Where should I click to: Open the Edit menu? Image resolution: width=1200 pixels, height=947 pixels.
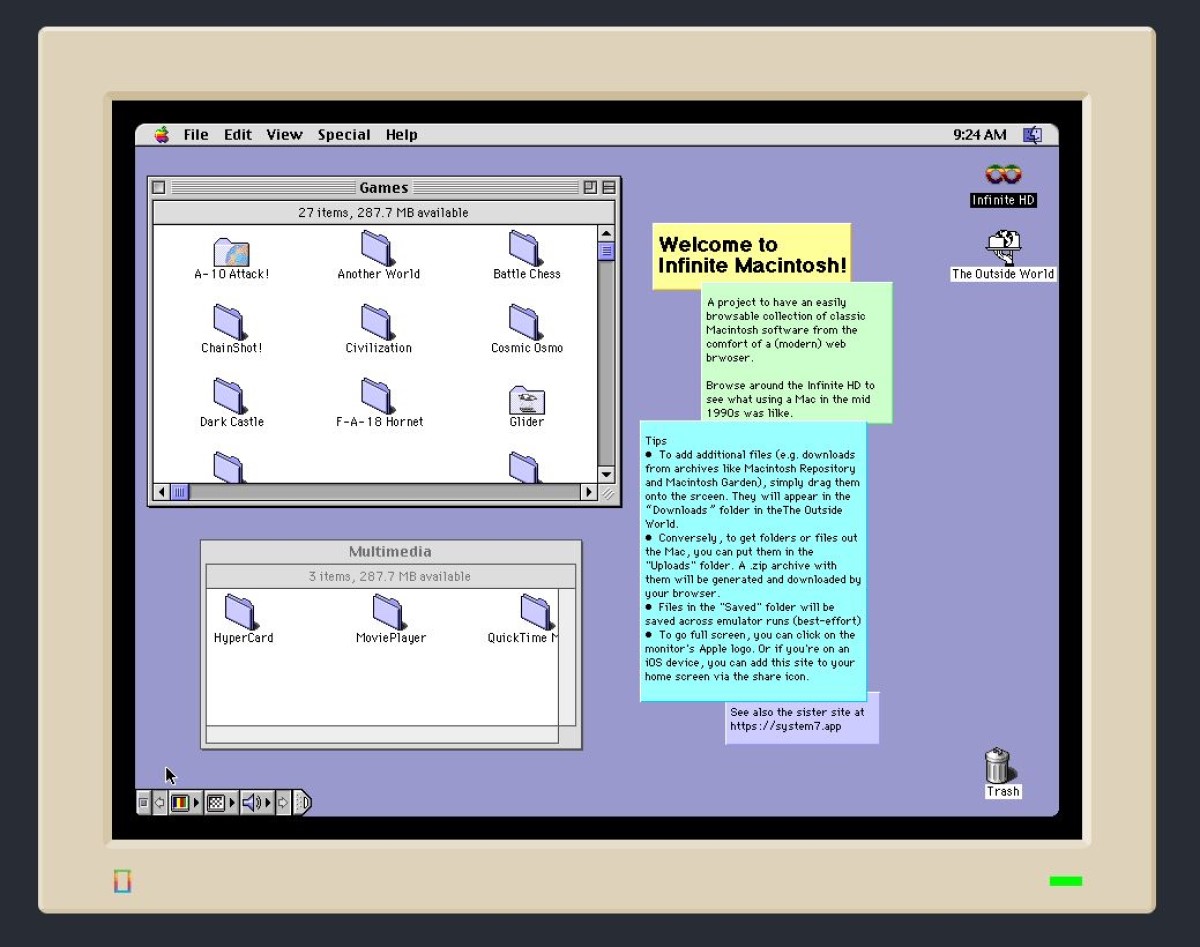[238, 135]
